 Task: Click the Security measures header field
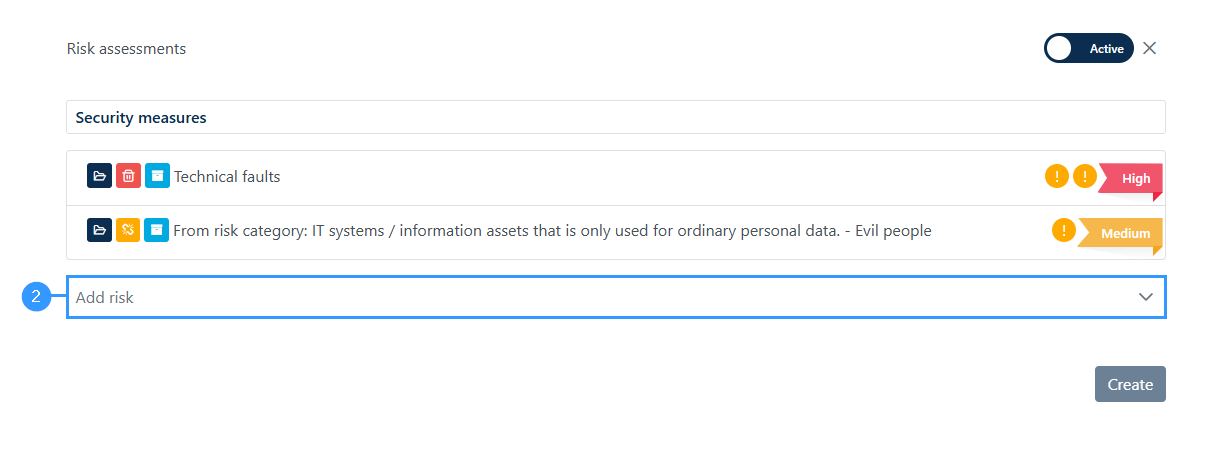pos(615,117)
